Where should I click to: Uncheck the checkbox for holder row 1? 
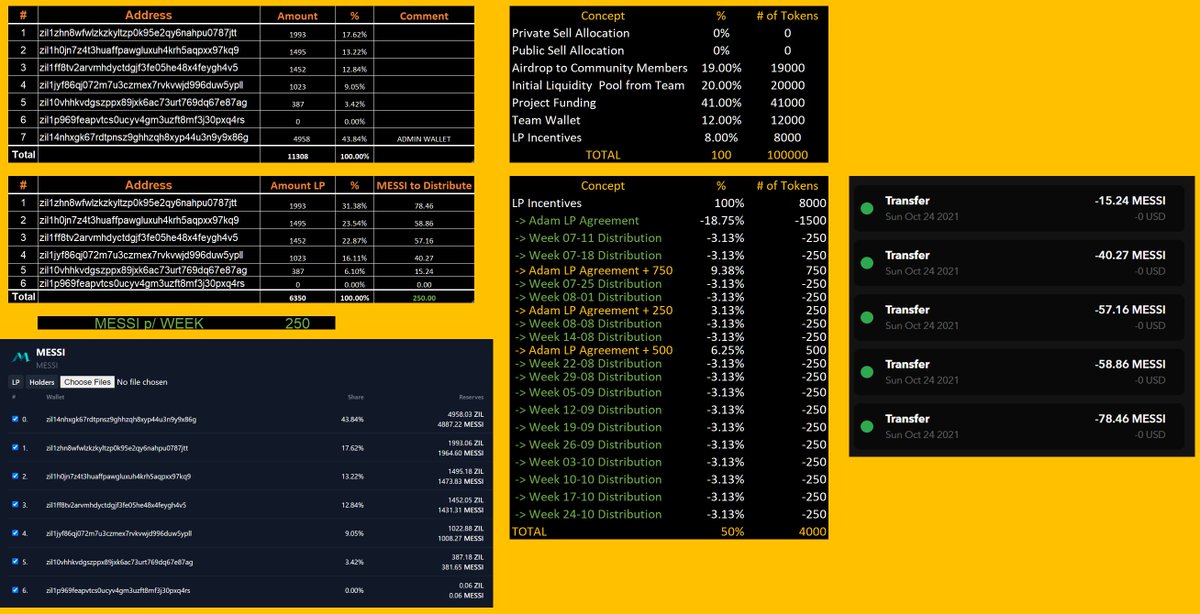(x=14, y=447)
